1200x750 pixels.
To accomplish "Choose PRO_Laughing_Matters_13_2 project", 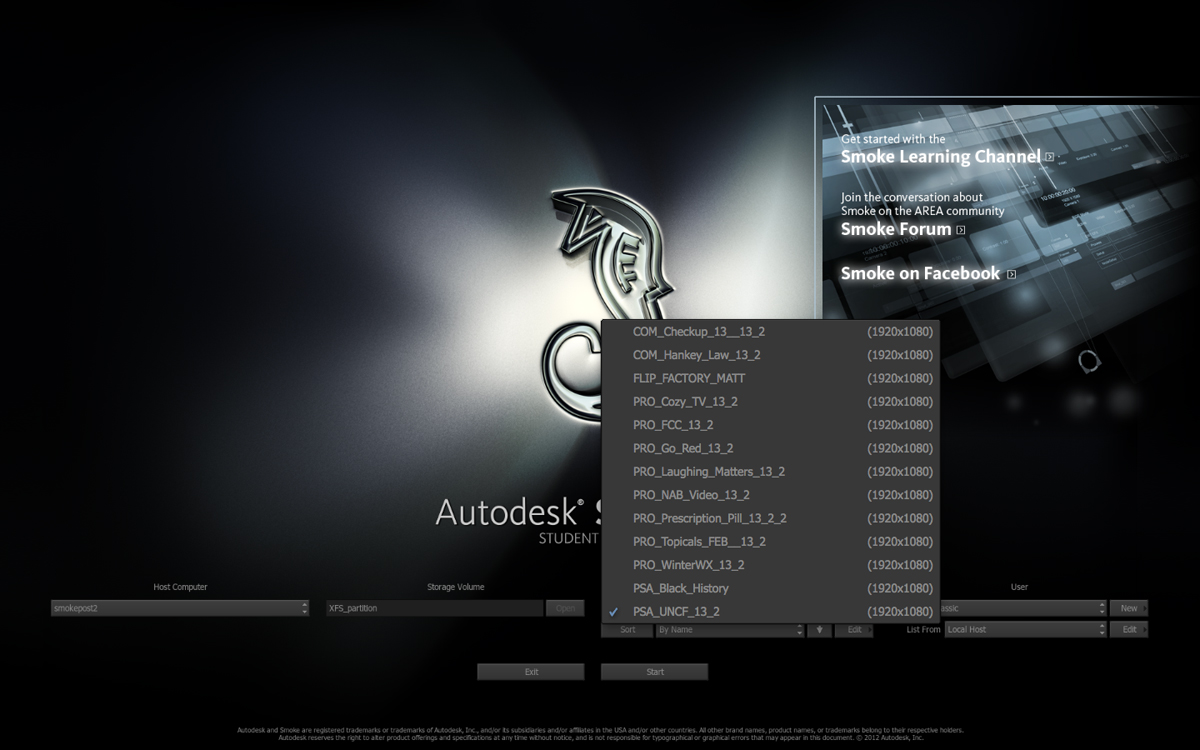I will coord(770,472).
